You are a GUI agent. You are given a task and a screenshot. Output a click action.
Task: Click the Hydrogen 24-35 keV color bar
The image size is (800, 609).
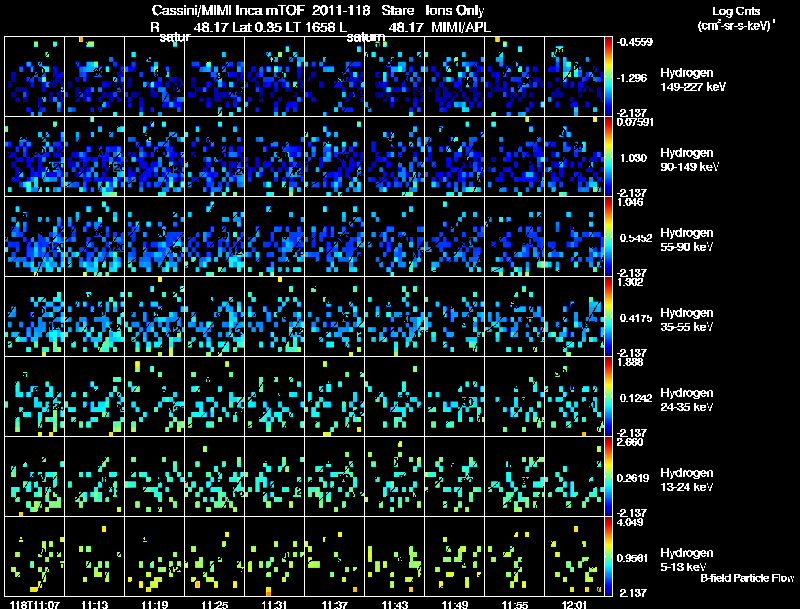click(608, 397)
